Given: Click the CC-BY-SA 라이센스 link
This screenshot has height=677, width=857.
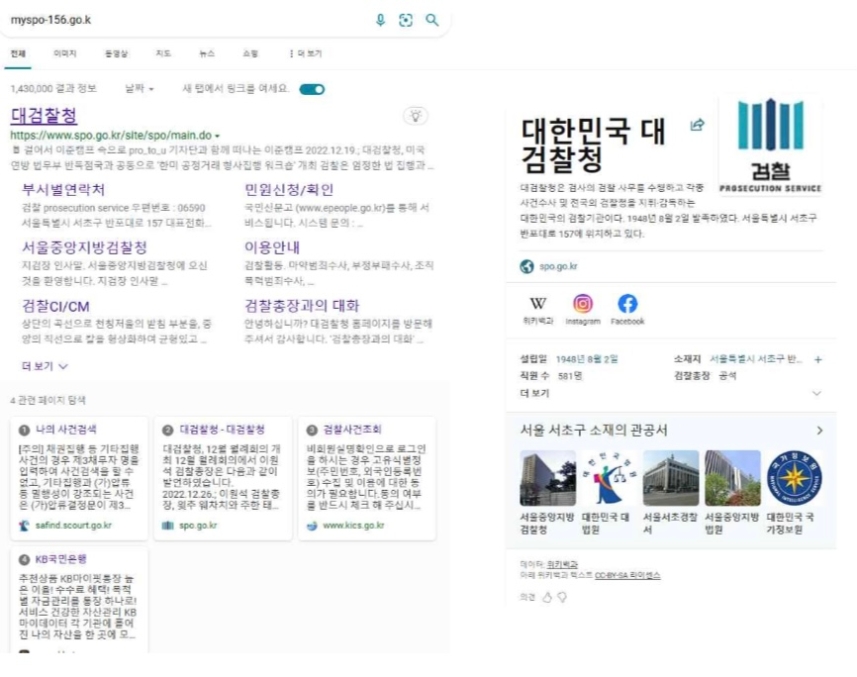Looking at the screenshot, I should click(627, 575).
